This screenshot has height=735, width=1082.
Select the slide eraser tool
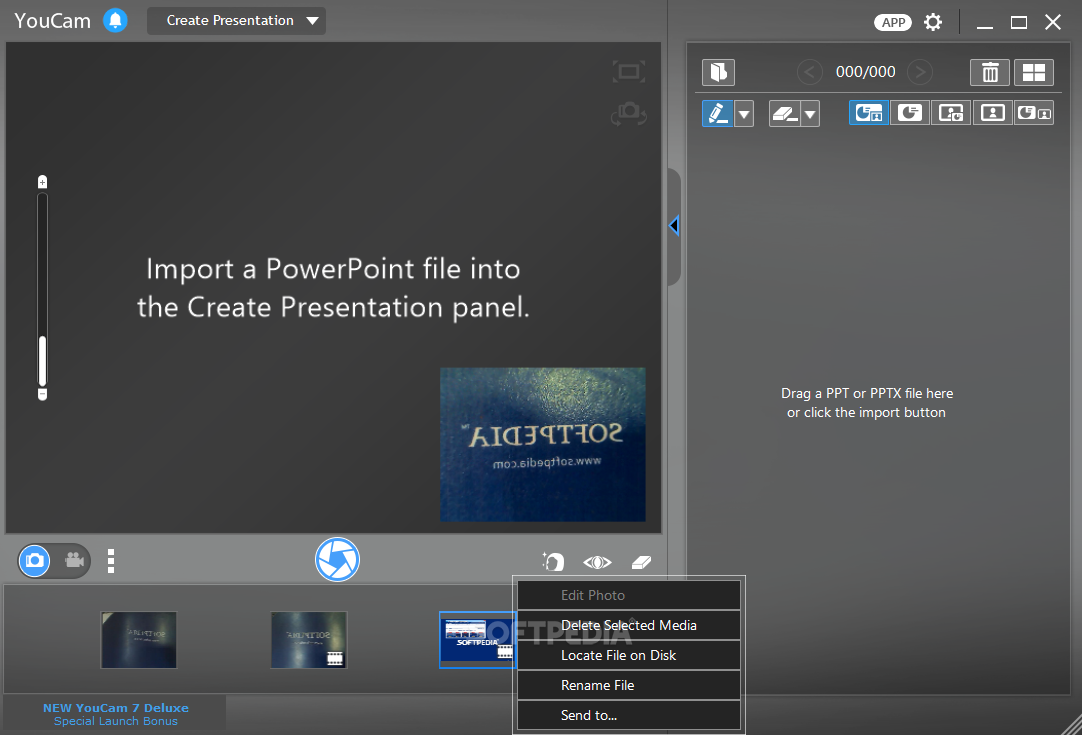(785, 114)
